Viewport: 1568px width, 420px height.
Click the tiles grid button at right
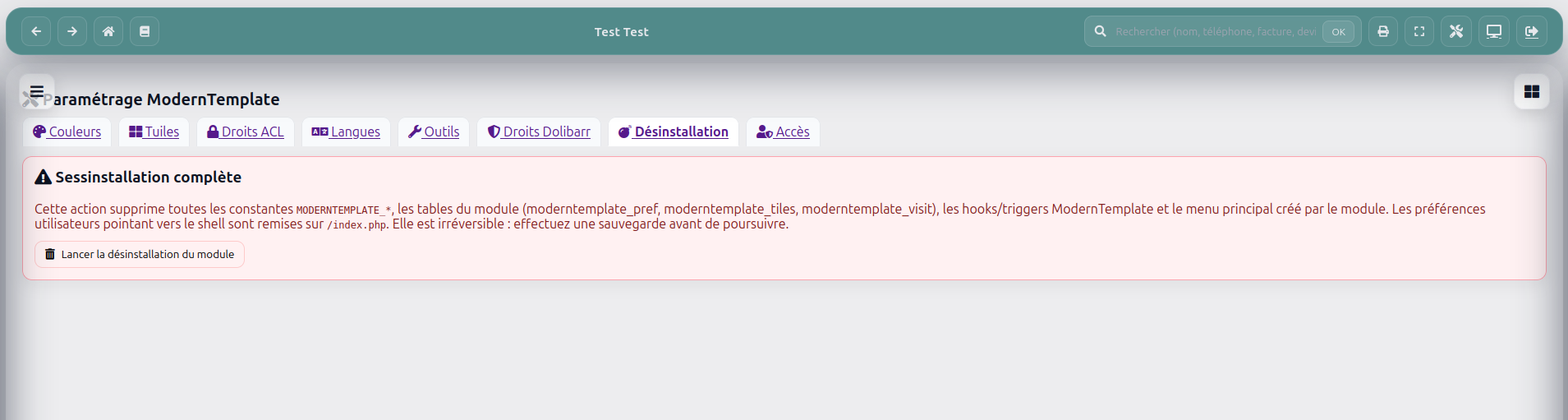[1532, 91]
